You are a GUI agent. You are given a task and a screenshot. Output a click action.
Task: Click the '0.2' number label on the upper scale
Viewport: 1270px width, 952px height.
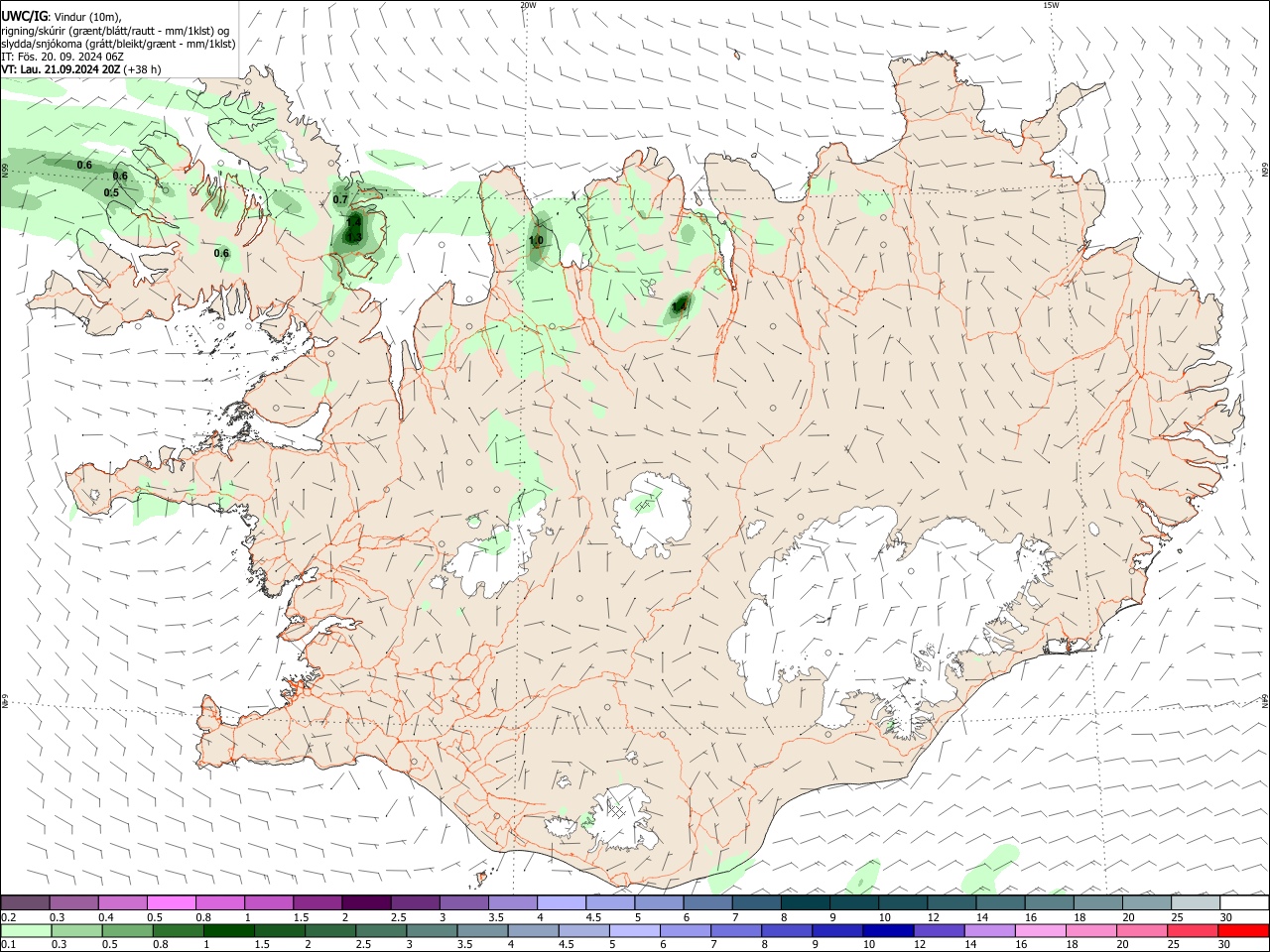tap(8, 917)
